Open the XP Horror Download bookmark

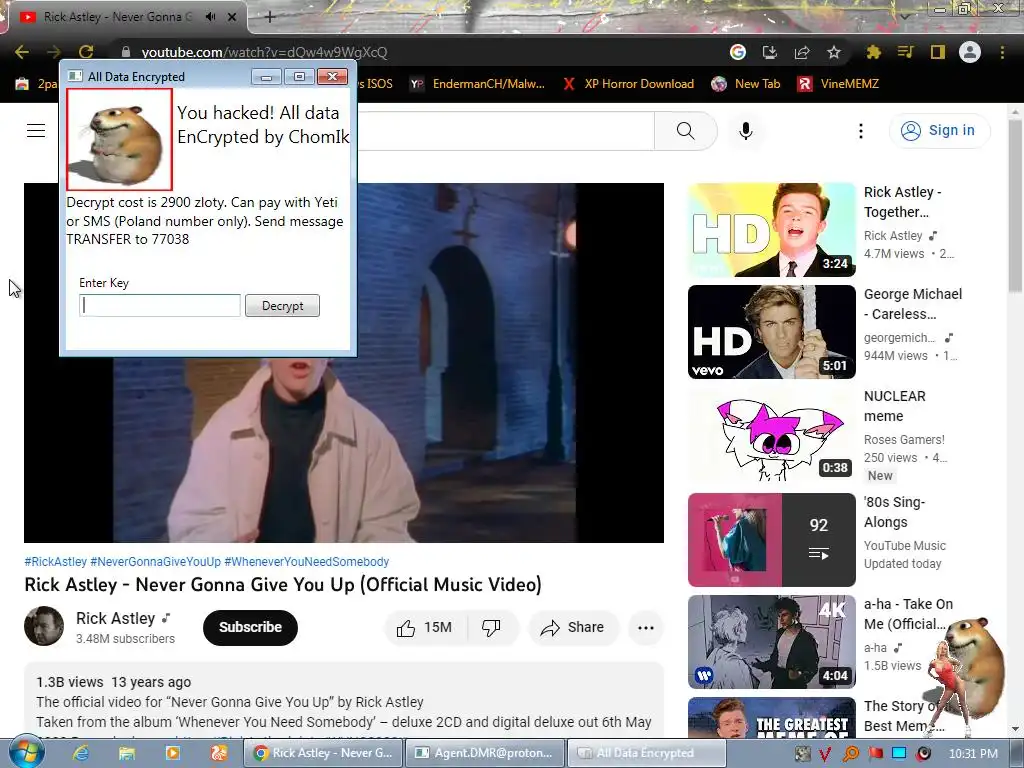[628, 84]
